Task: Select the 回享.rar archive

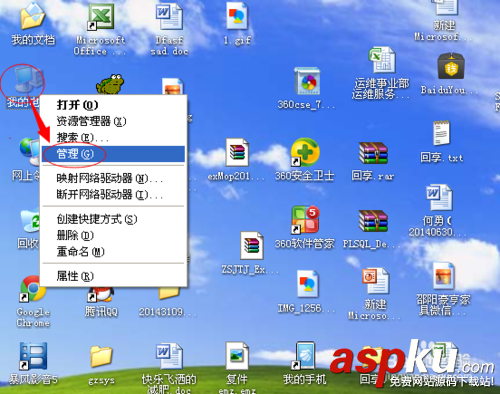Action: coord(373,153)
